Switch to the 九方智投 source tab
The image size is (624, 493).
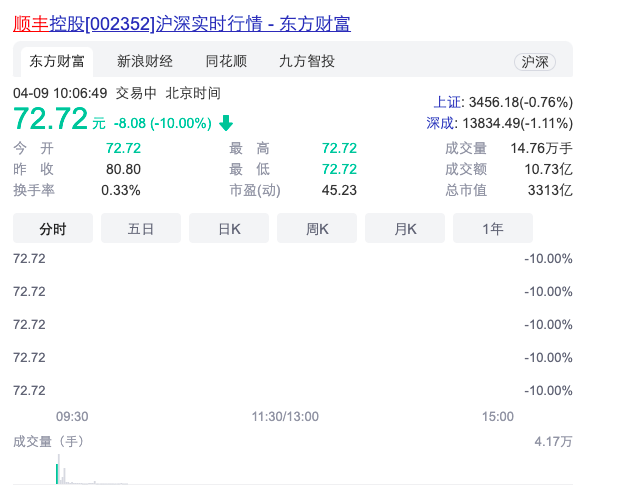307,61
